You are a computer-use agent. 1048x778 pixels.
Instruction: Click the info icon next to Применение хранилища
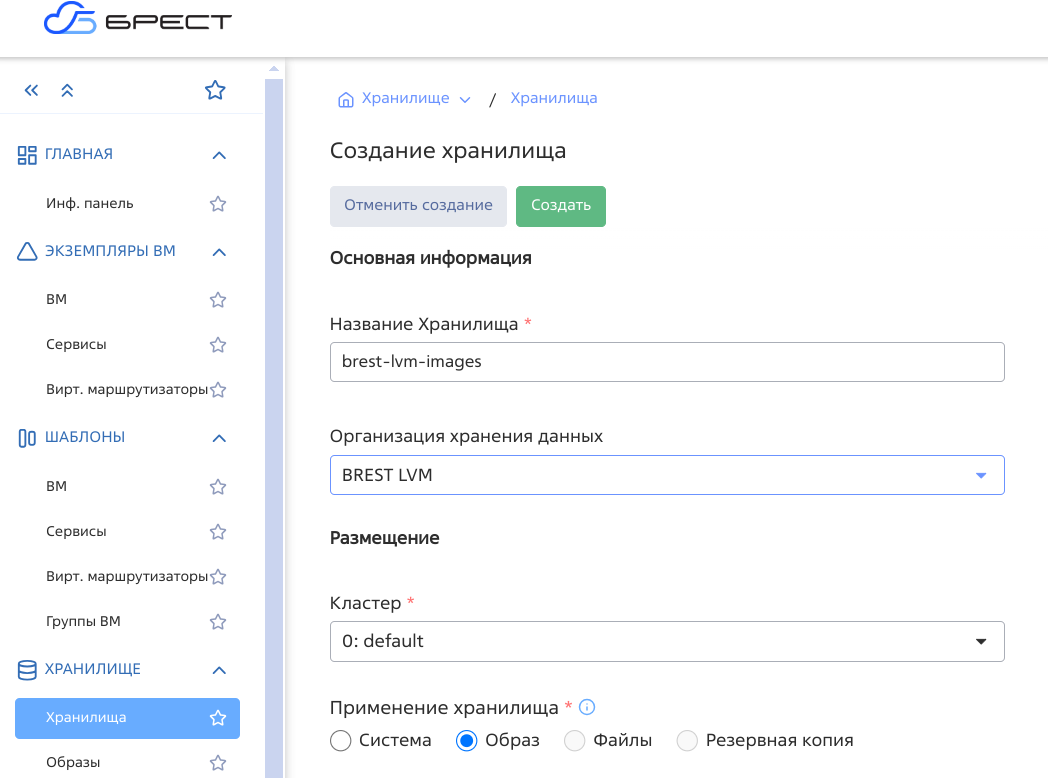coord(586,706)
